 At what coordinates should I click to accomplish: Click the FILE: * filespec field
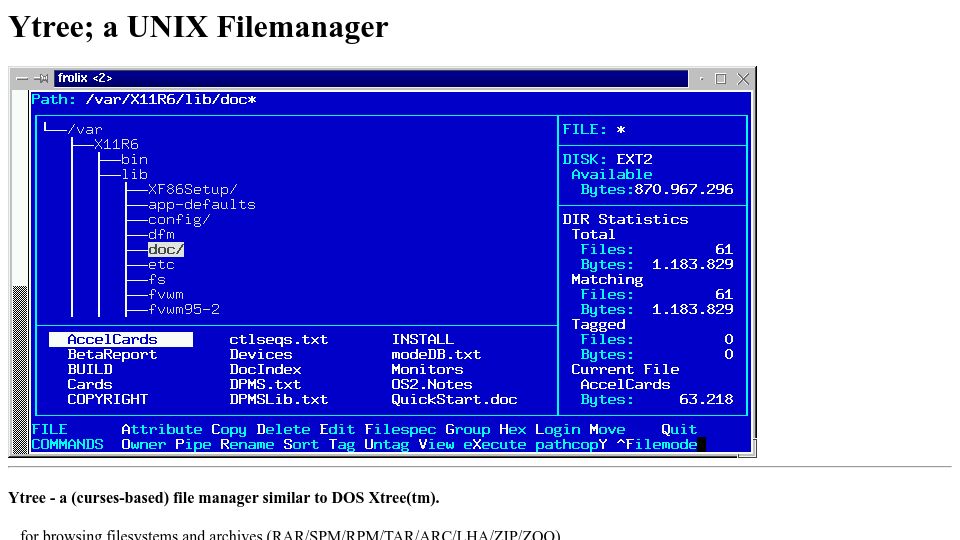594,129
